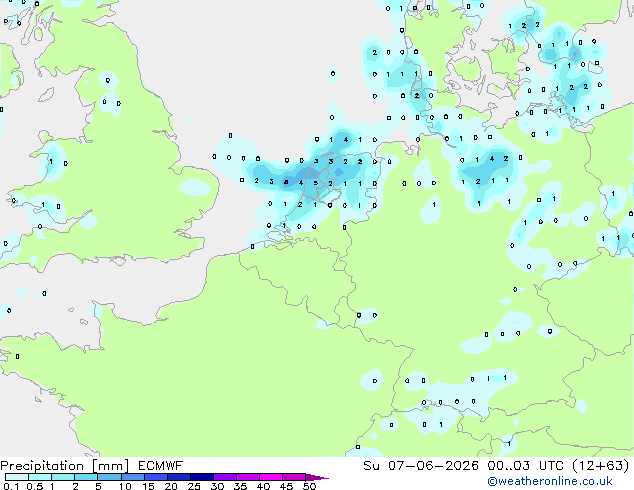Viewport: 634px width, 490px height.
Task: Click the "30" legend scale label
Action: [x=217, y=486]
